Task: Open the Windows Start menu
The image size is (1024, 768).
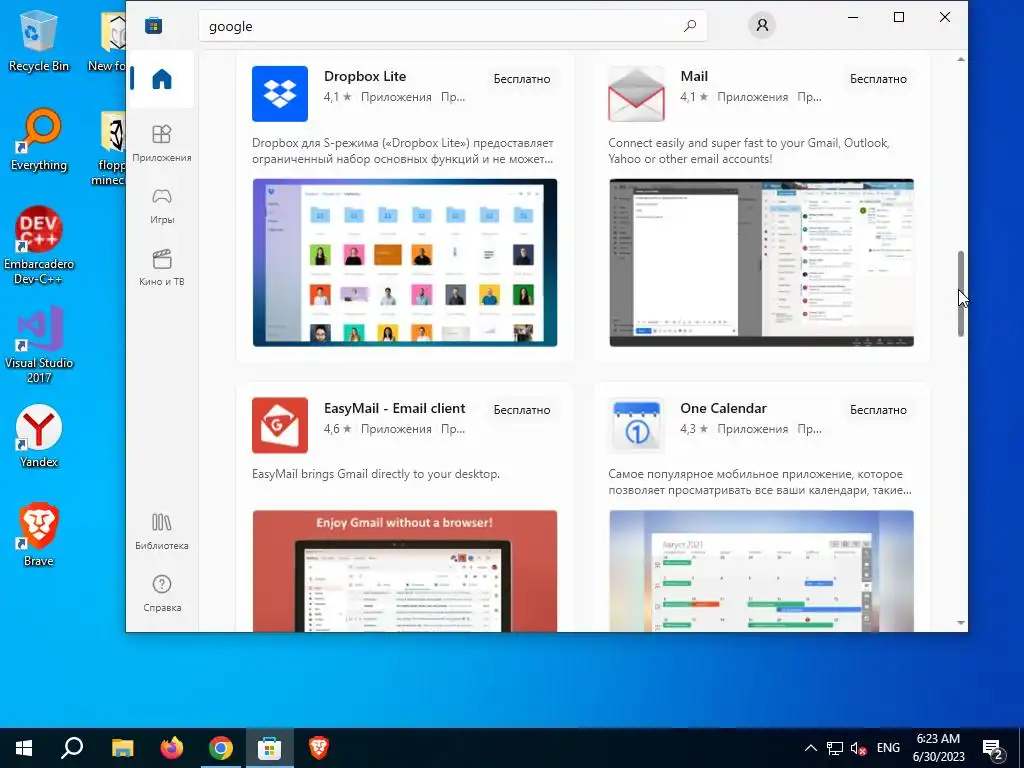Action: (x=24, y=748)
